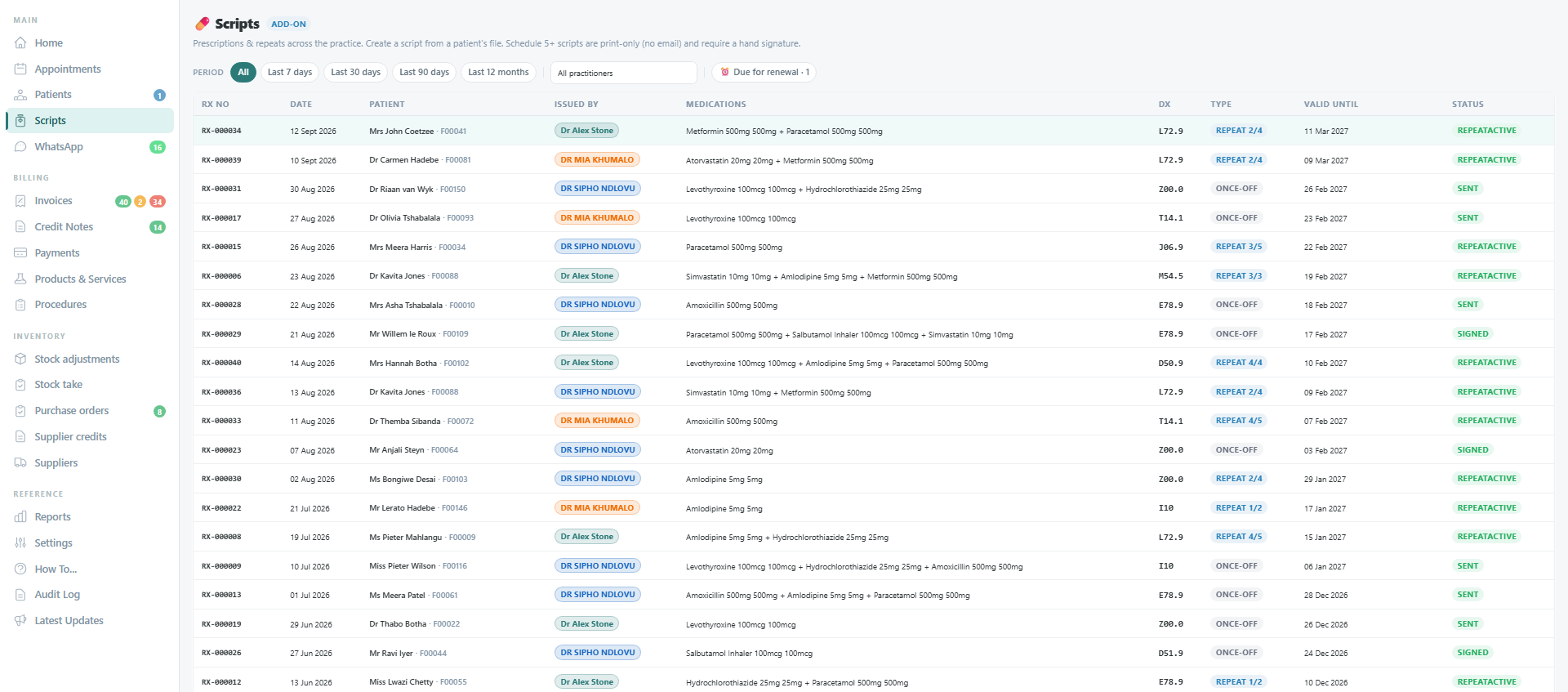The image size is (1568, 692).
Task: Filter scripts to Last 90 days
Action: click(425, 73)
